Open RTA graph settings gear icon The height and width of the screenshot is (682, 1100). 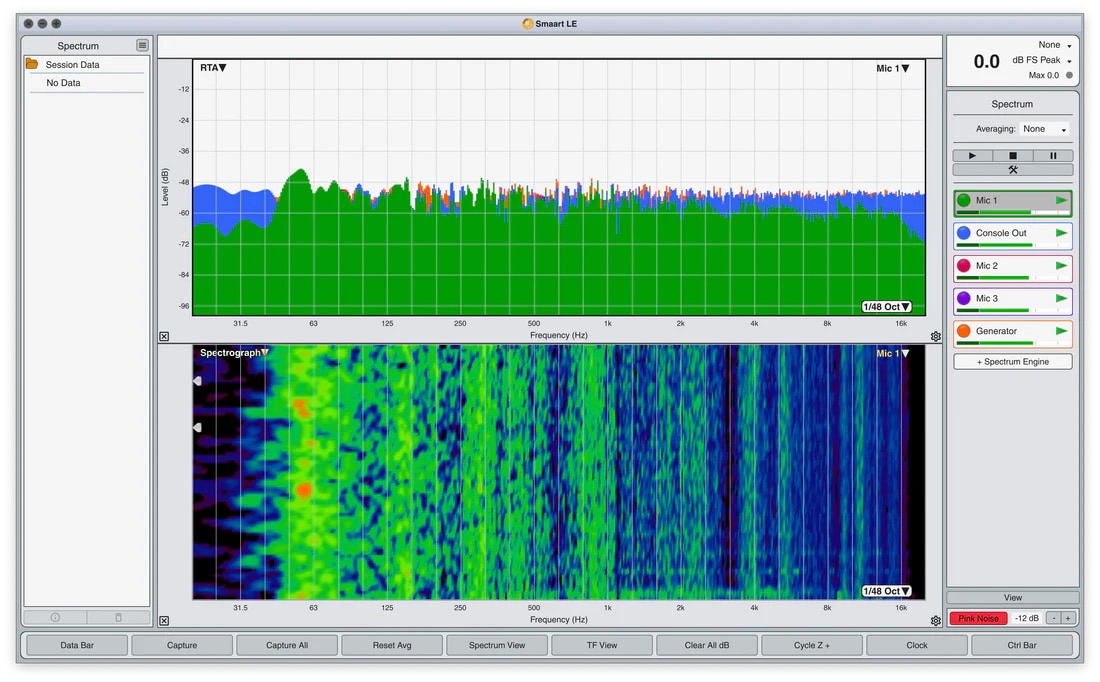tap(935, 337)
